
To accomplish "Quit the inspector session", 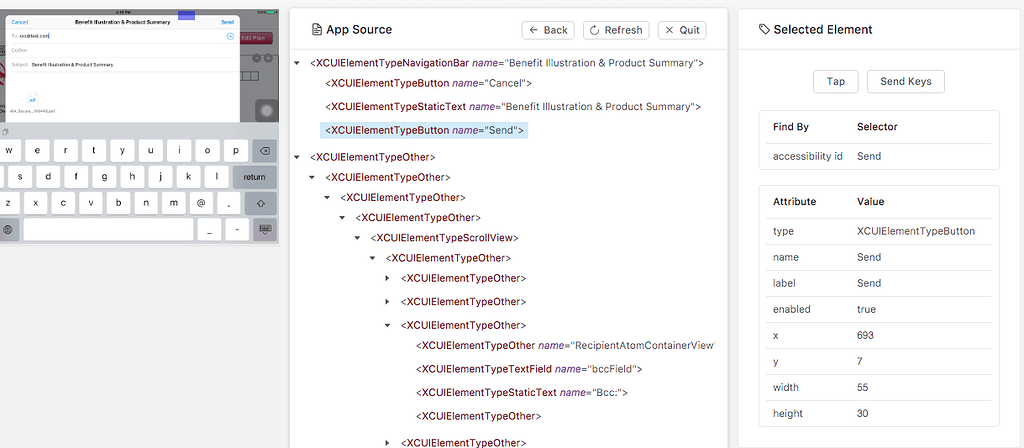I will click(x=682, y=30).
